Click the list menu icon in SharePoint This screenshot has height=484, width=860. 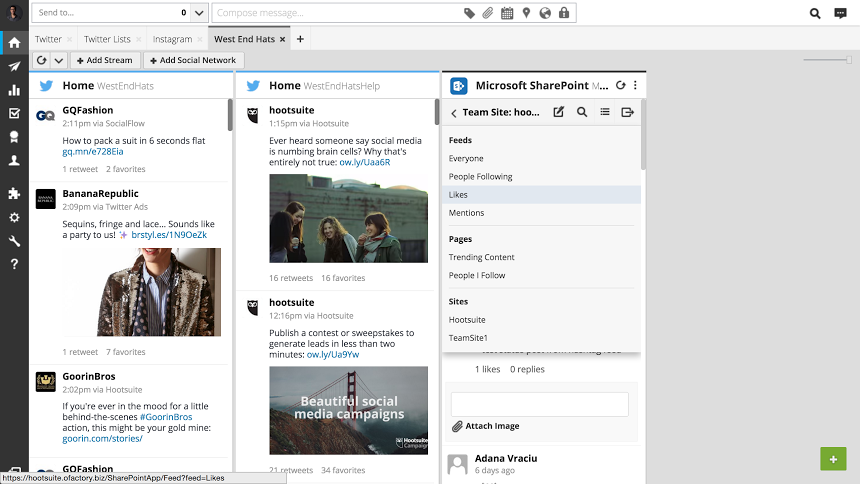coord(605,112)
